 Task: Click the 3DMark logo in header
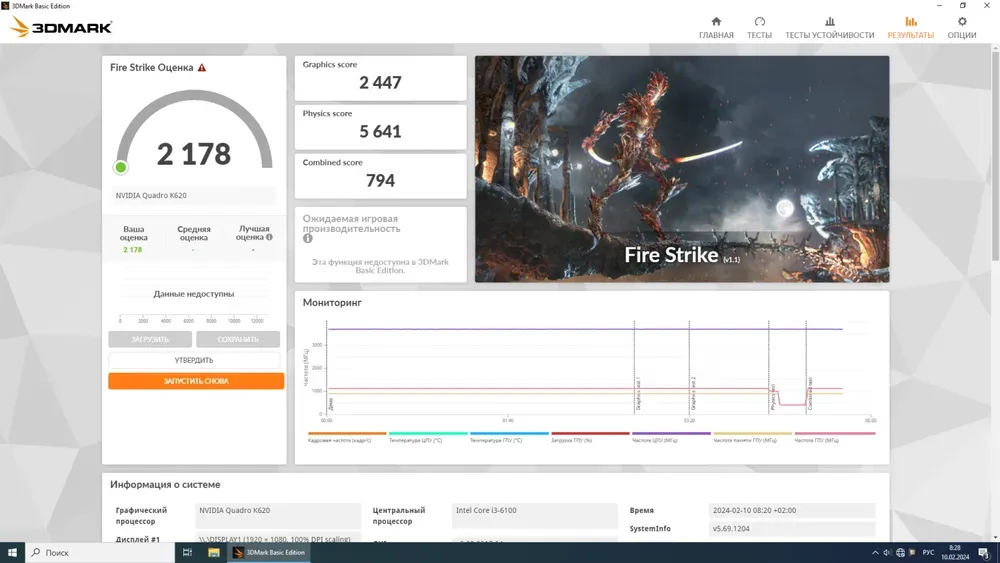point(62,27)
